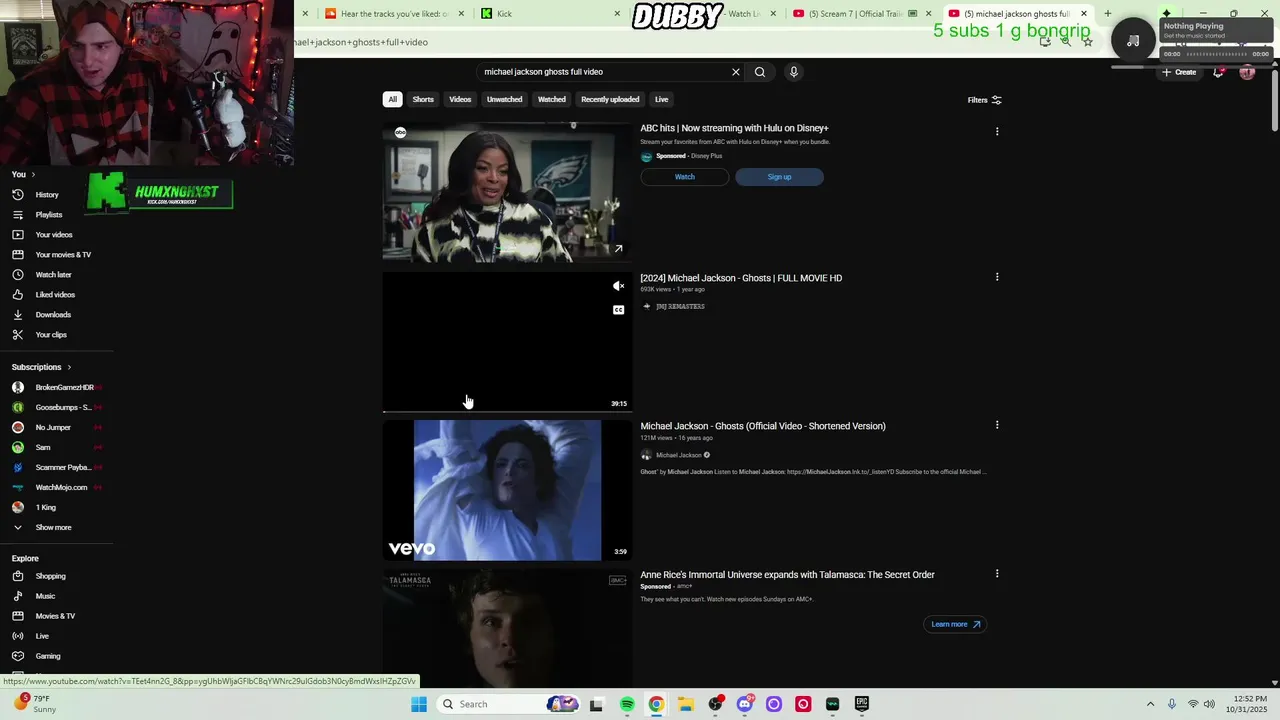Clear the YouTube search box with X

[736, 72]
